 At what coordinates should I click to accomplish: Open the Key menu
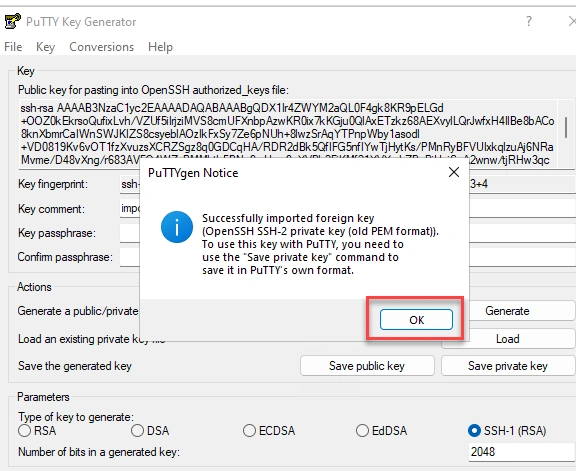[46, 47]
